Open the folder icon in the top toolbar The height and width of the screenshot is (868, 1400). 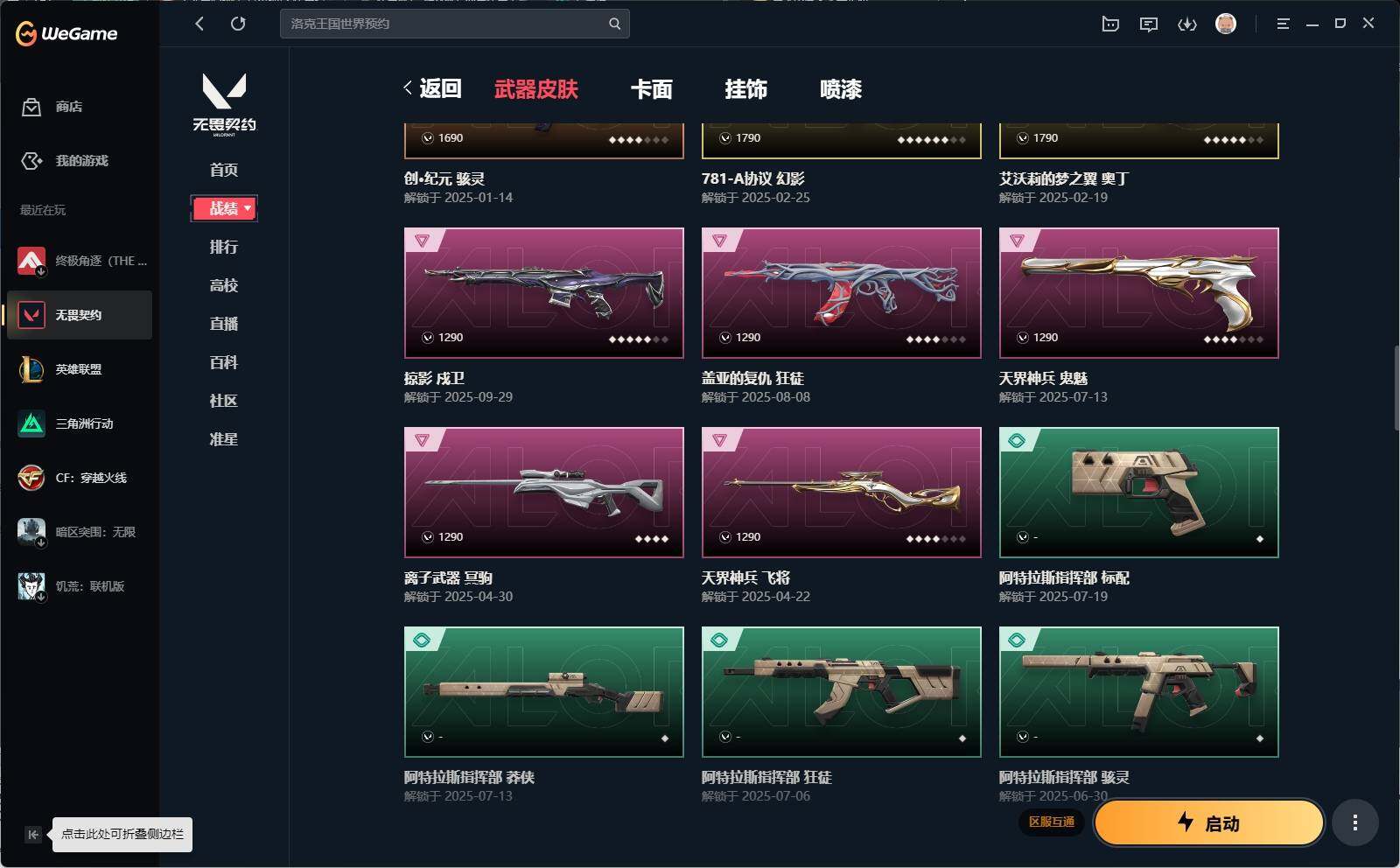click(x=1110, y=24)
